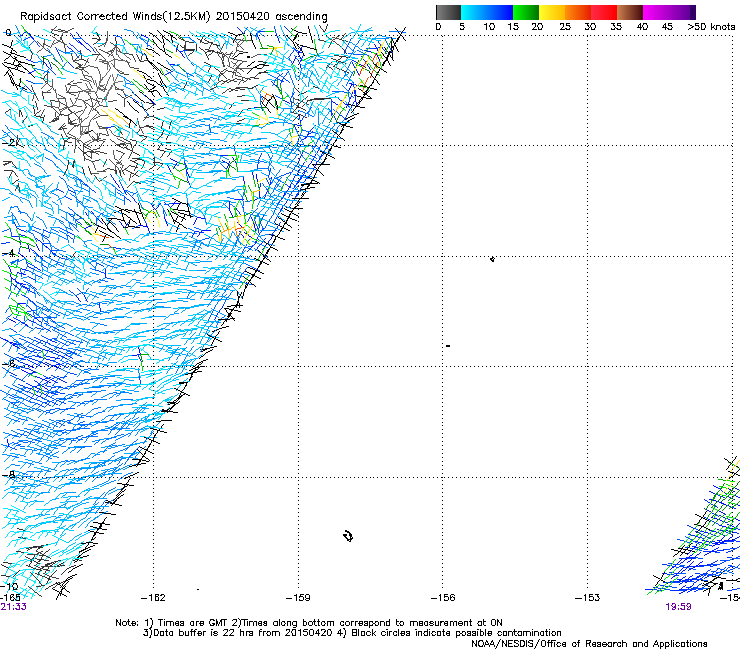The height and width of the screenshot is (650, 740).
Task: Click the '-162' longitude axis label
Action: pyautogui.click(x=153, y=598)
